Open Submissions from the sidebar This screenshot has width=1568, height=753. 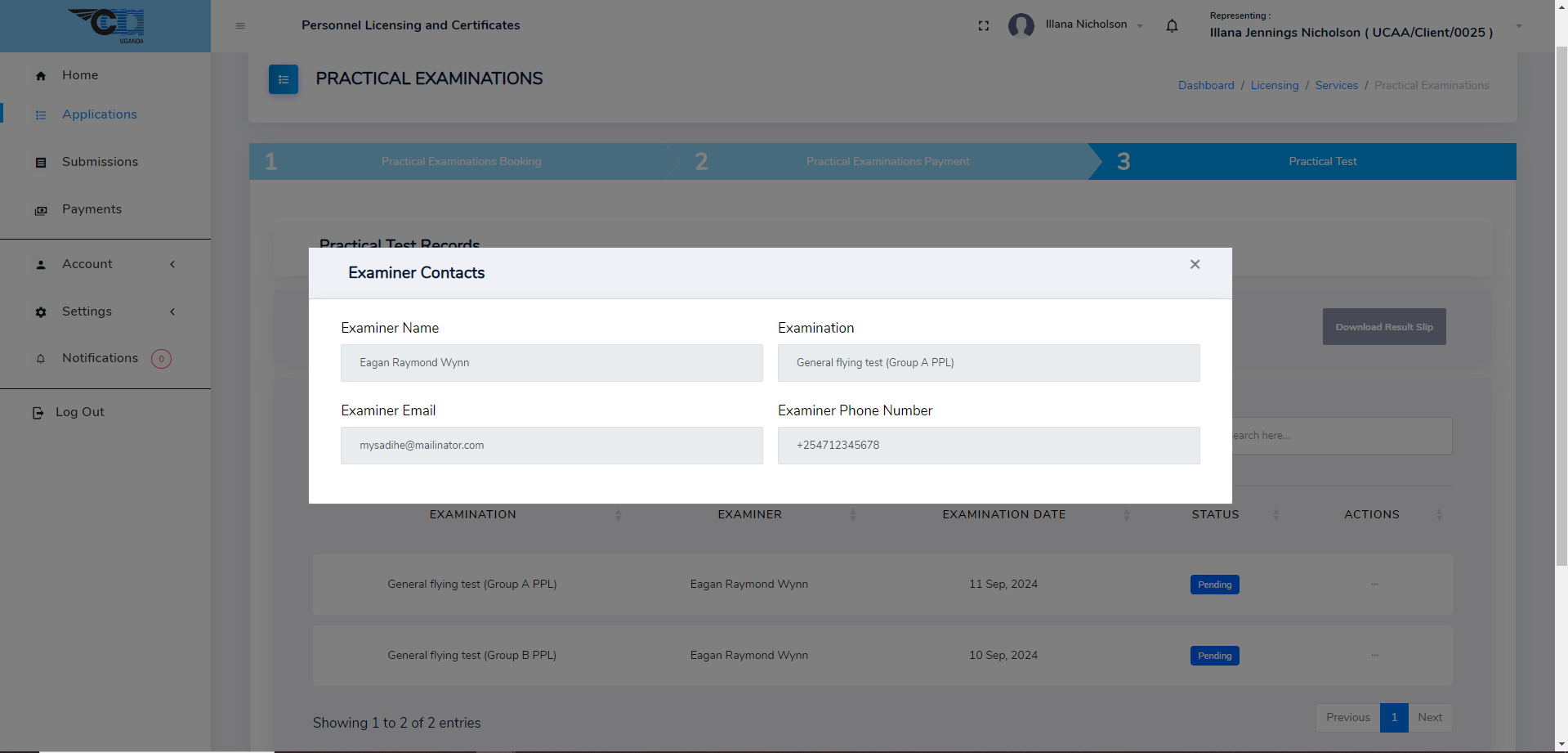(x=100, y=162)
